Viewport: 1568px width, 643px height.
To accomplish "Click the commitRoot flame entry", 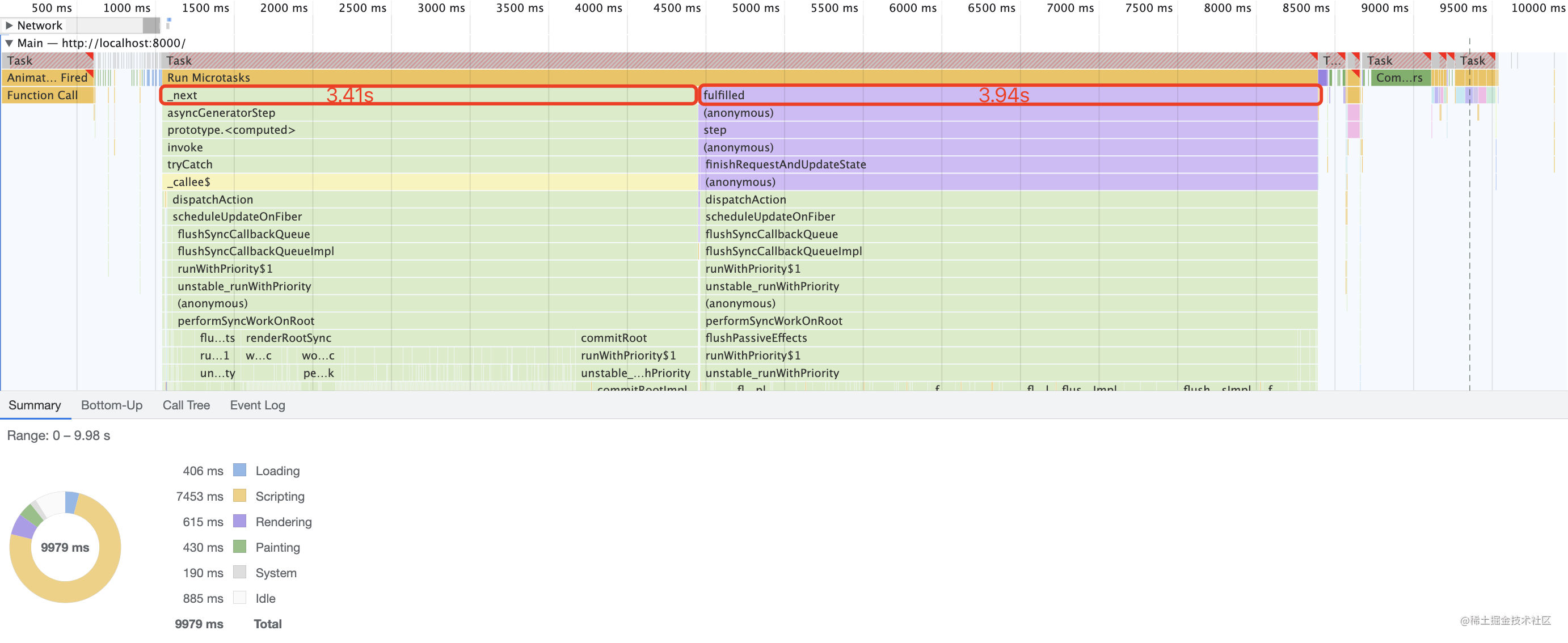I will click(614, 339).
